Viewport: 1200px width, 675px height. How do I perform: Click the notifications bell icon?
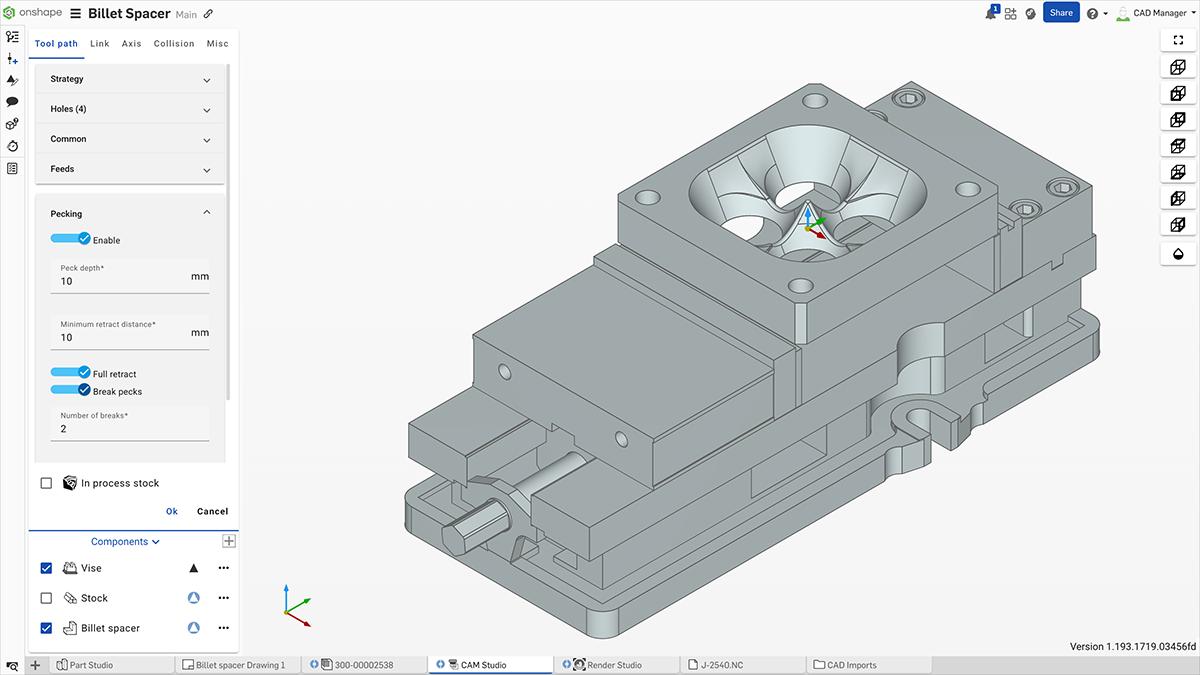[x=991, y=13]
